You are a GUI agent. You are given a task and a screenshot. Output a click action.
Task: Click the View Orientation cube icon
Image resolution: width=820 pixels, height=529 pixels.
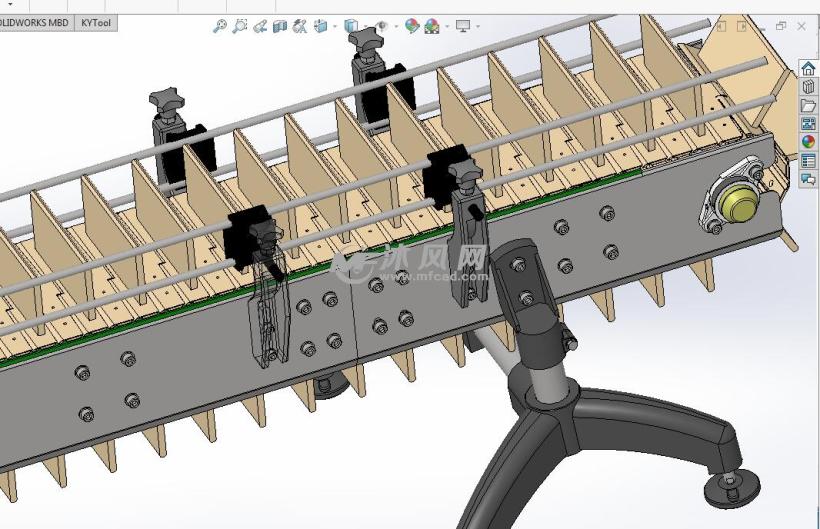[320, 26]
